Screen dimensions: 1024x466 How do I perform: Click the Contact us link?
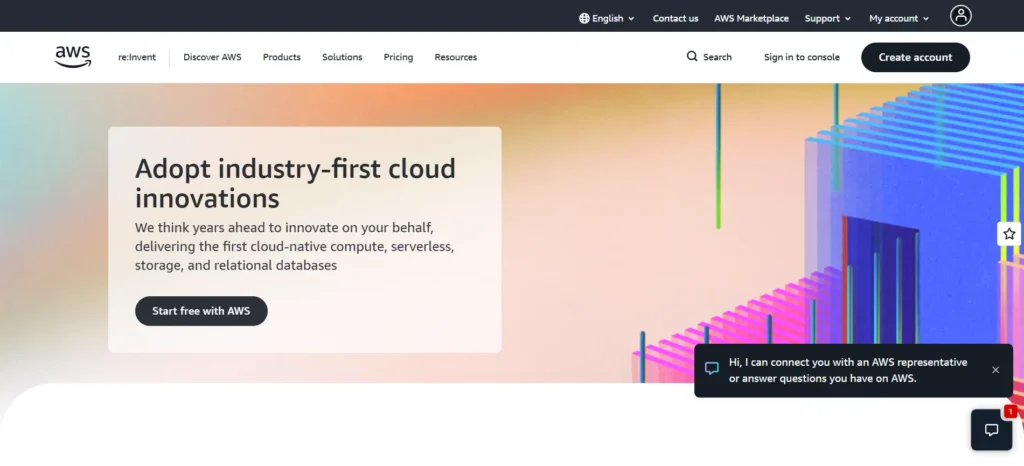click(x=675, y=18)
